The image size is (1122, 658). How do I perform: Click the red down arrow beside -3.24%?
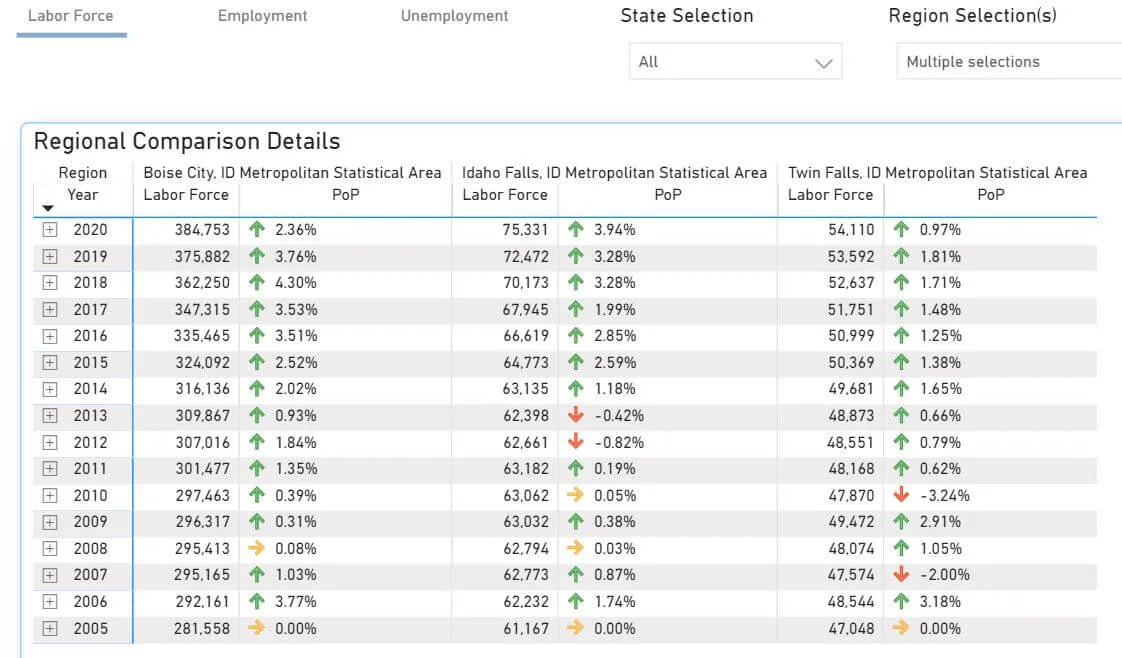tap(902, 494)
